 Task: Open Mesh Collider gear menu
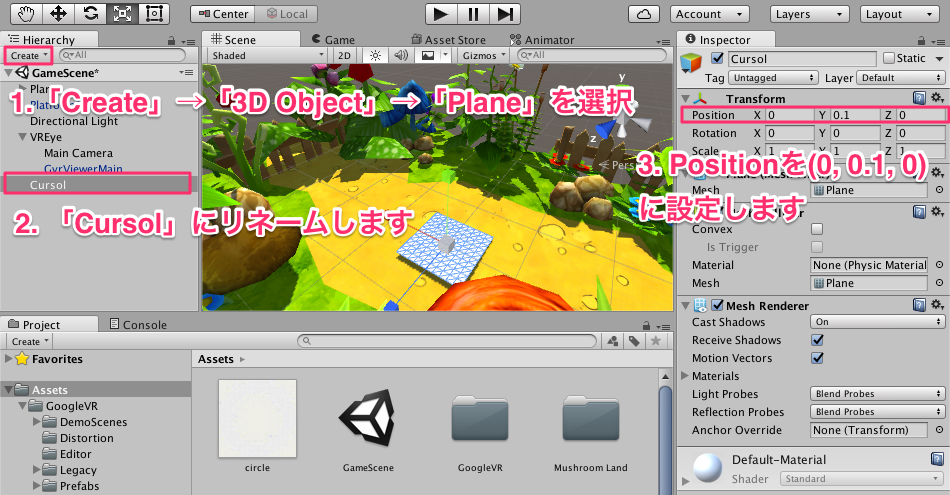(938, 211)
